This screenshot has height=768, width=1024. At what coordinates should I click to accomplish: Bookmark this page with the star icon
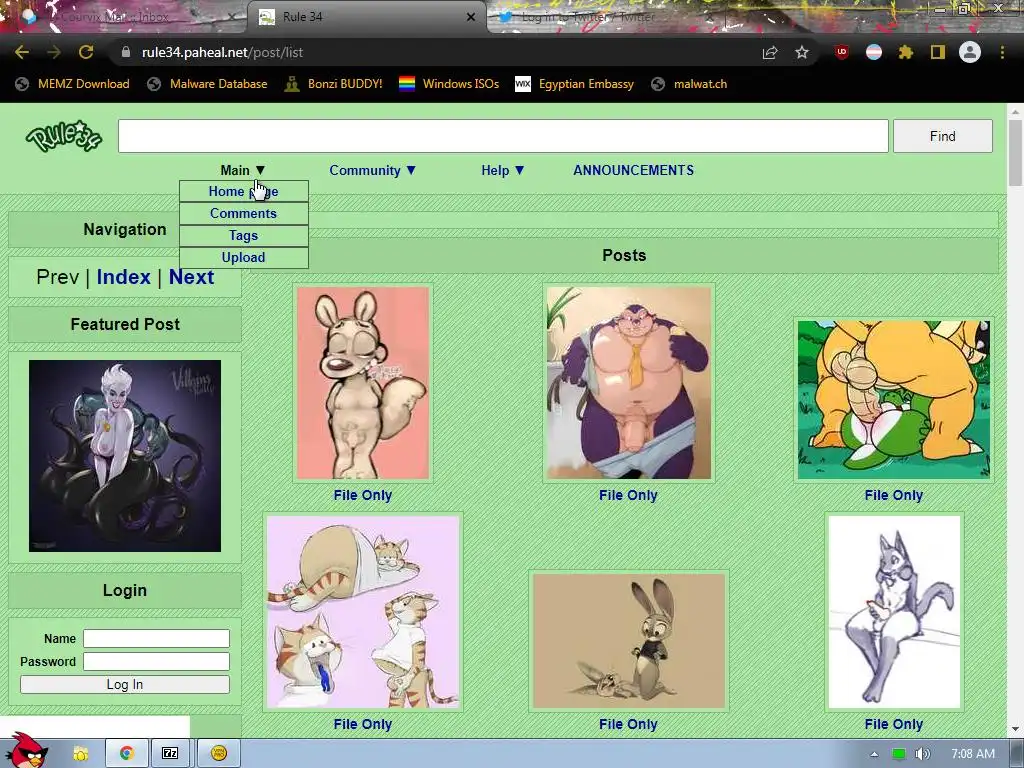pyautogui.click(x=802, y=52)
